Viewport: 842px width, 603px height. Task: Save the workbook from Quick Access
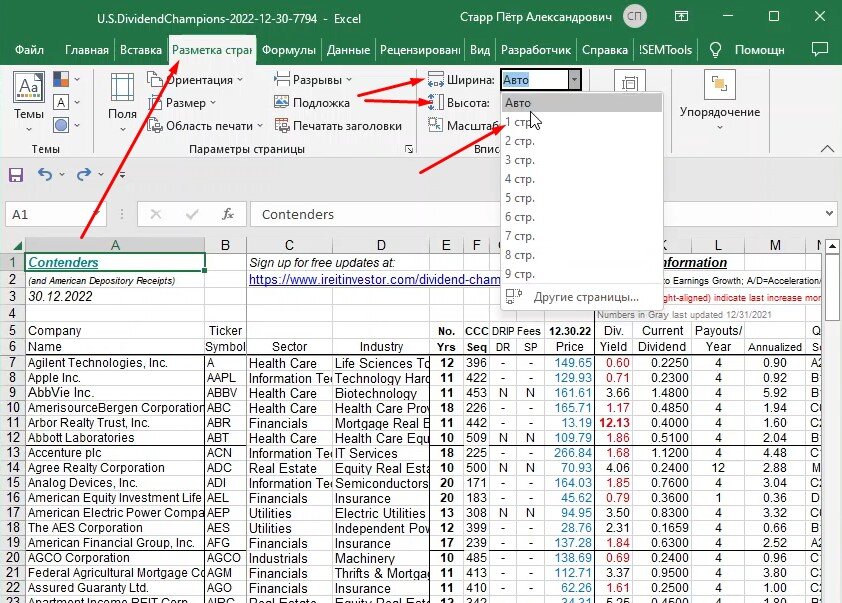16,175
